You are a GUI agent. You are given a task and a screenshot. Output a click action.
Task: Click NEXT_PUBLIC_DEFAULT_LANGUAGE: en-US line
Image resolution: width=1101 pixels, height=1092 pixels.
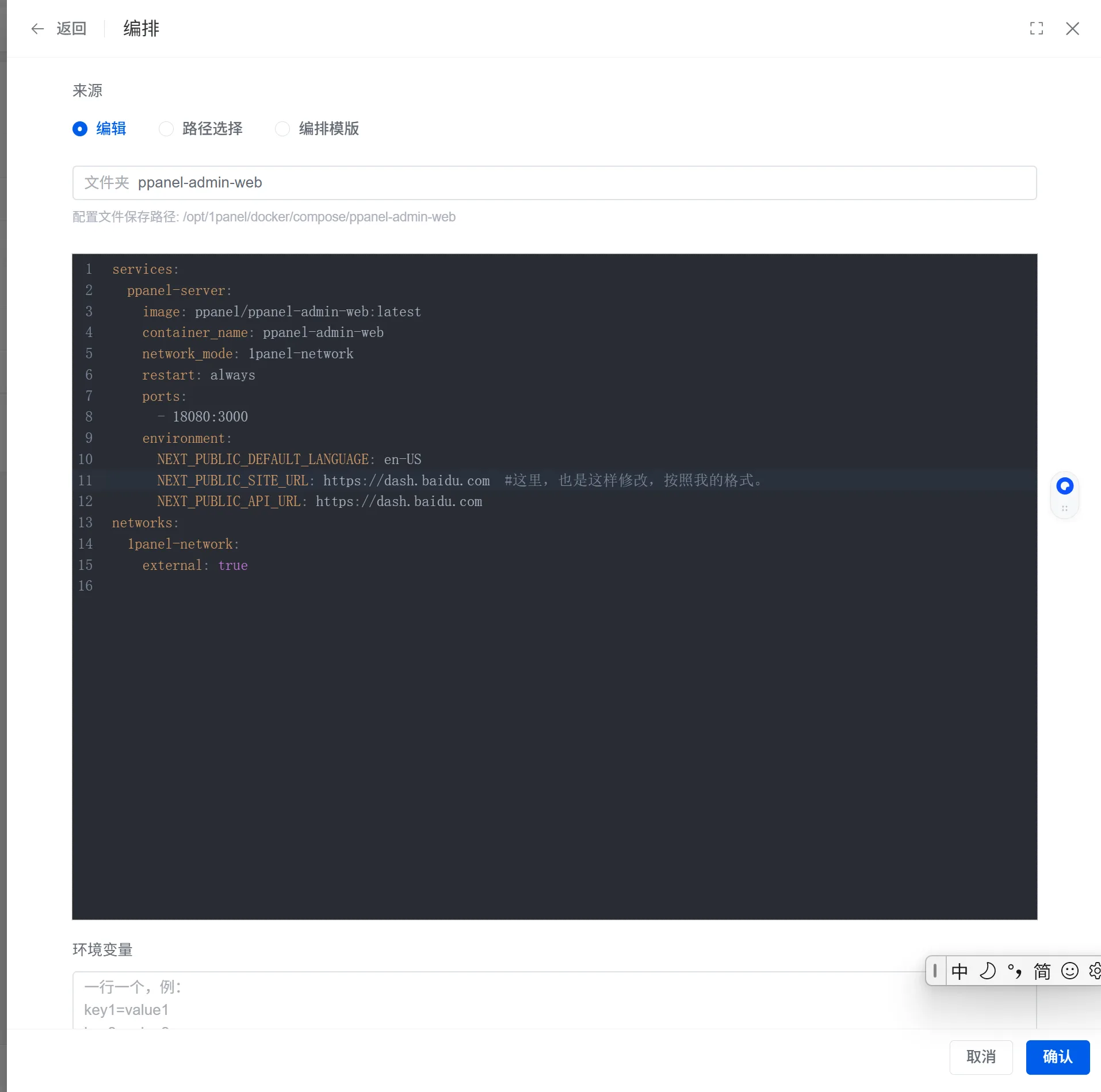tap(289, 459)
